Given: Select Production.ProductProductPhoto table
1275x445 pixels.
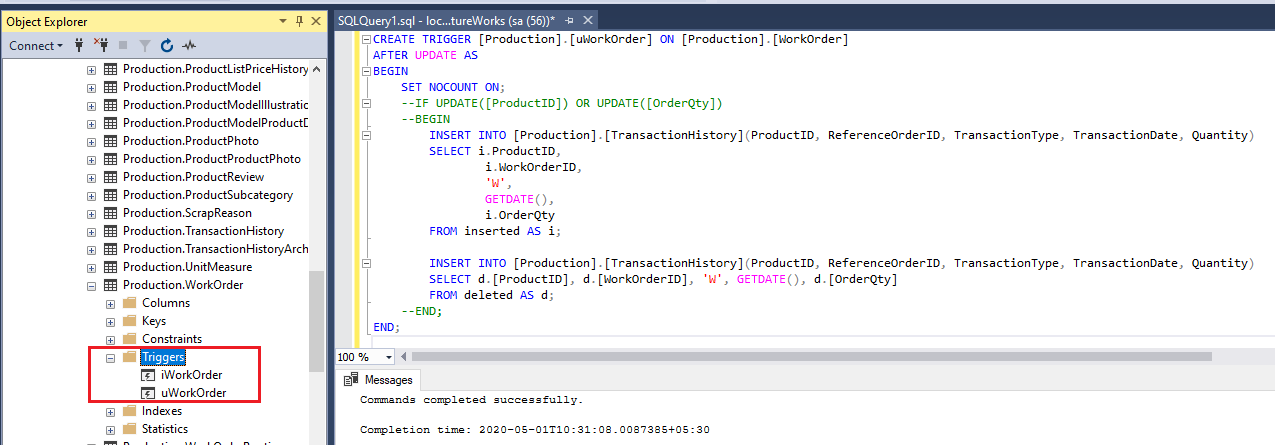Looking at the screenshot, I should pyautogui.click(x=212, y=159).
